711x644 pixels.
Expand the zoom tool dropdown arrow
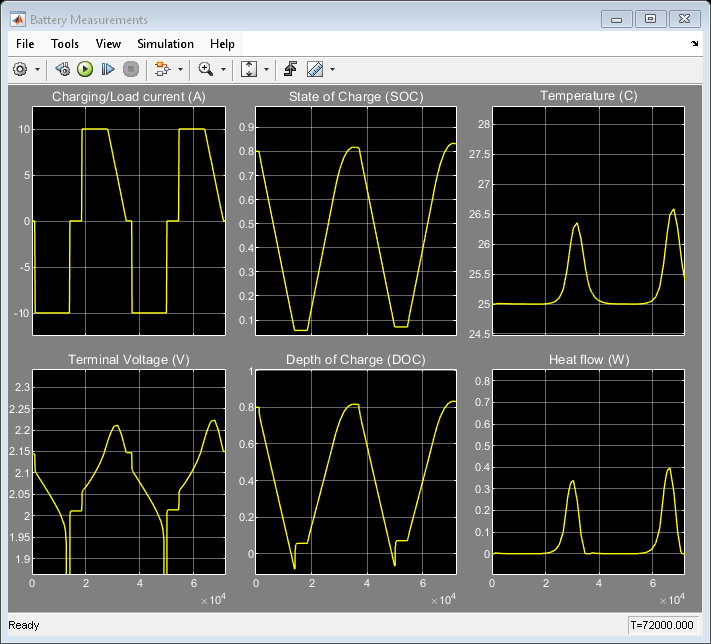(x=224, y=69)
